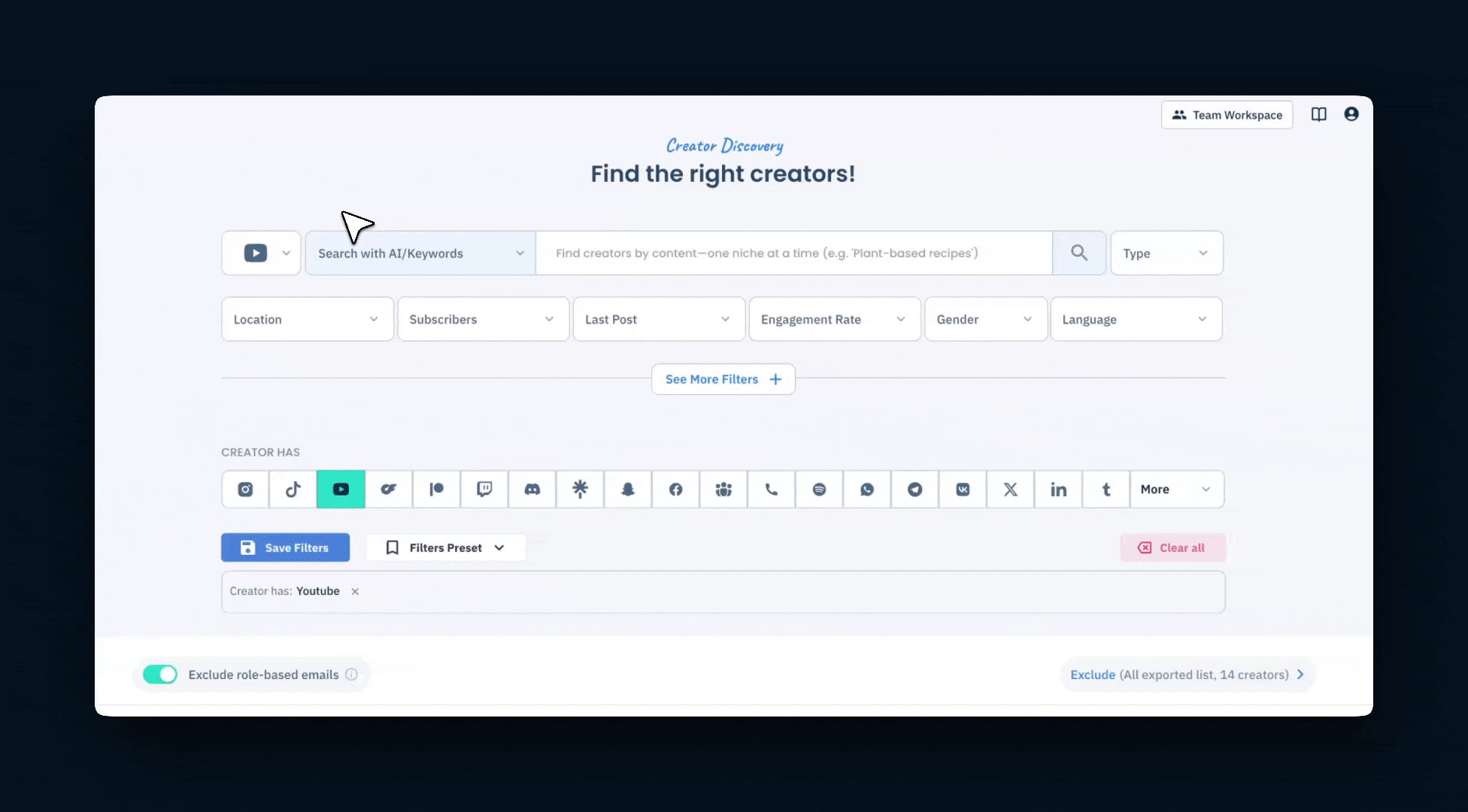Screen dimensions: 1468x812
Task: Click the Save Filters button
Action: click(285, 548)
